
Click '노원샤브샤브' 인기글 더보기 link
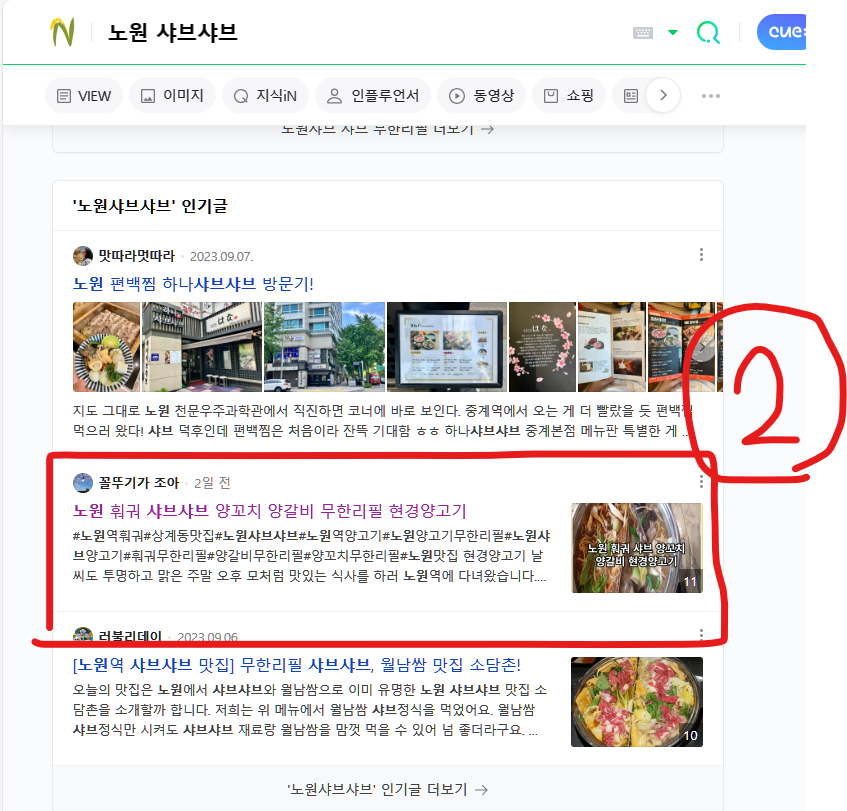(387, 789)
